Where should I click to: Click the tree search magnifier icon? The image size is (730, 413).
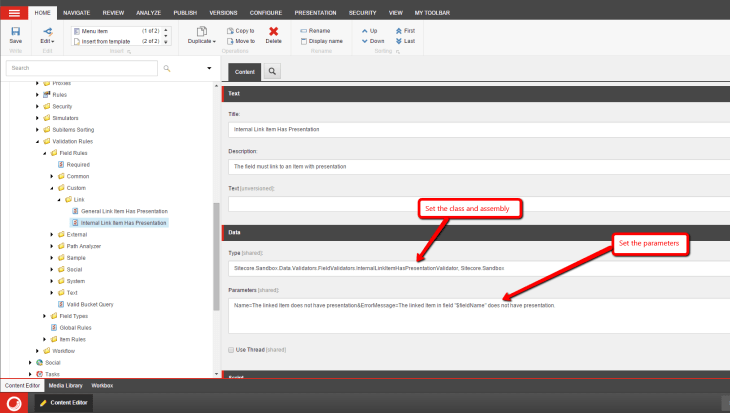click(x=167, y=68)
